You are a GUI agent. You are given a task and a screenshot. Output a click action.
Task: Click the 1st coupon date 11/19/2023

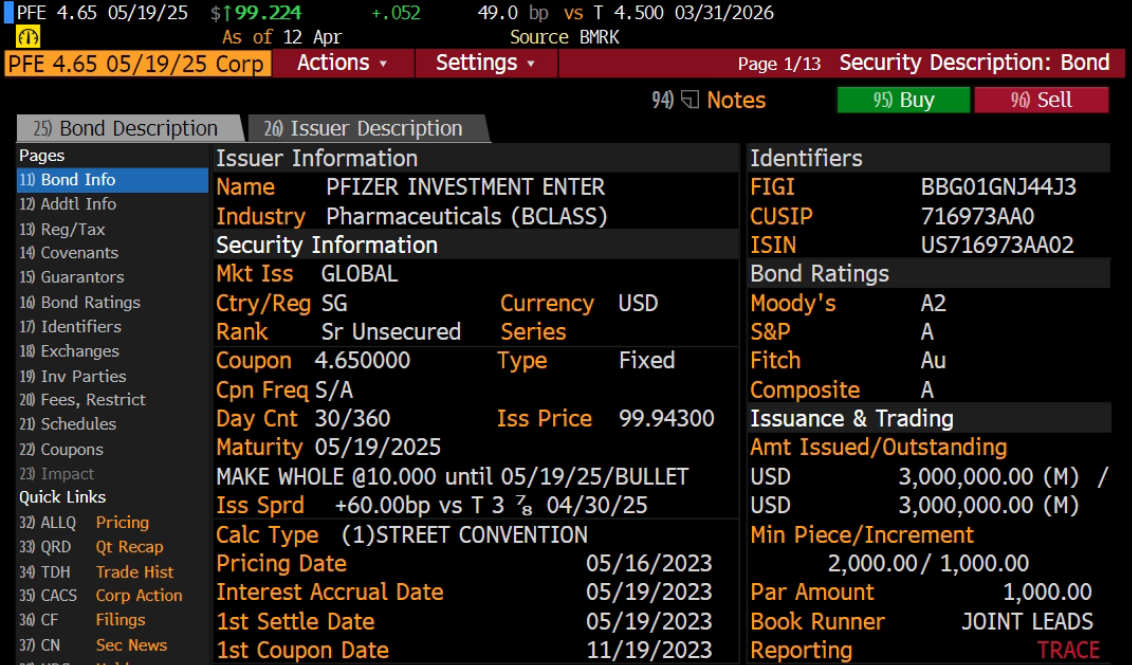[649, 651]
